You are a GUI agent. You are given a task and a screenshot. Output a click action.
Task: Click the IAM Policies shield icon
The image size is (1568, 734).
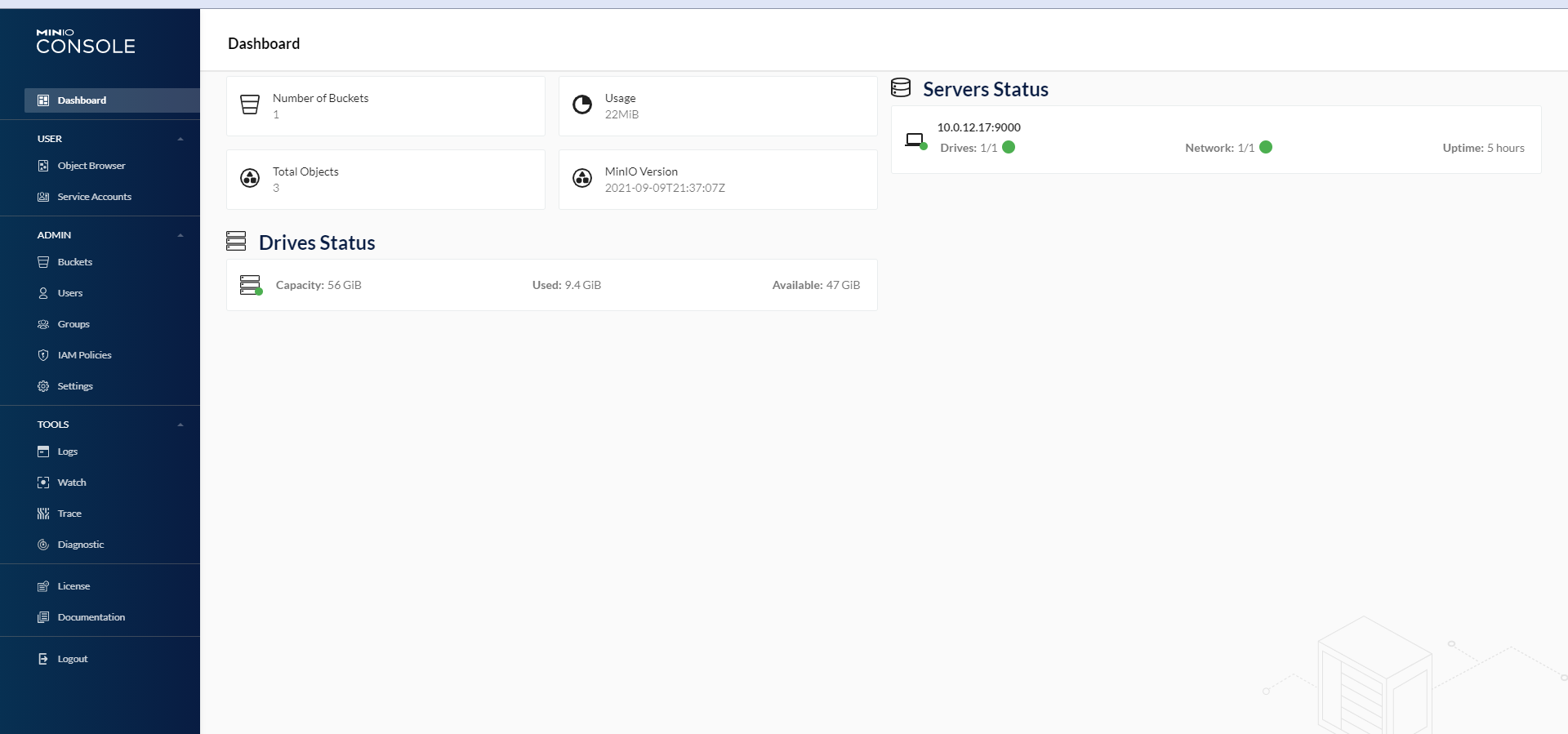43,355
